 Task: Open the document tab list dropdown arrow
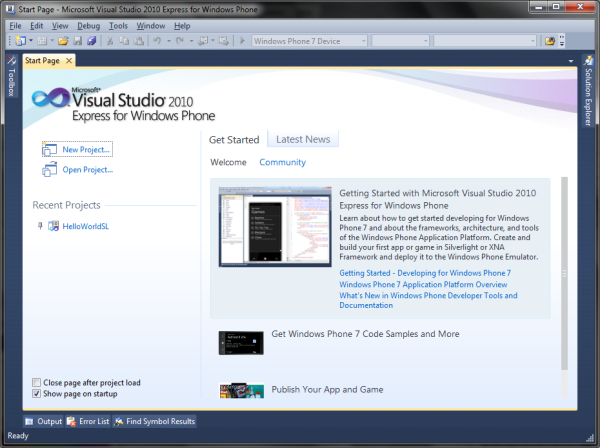pyautogui.click(x=571, y=61)
